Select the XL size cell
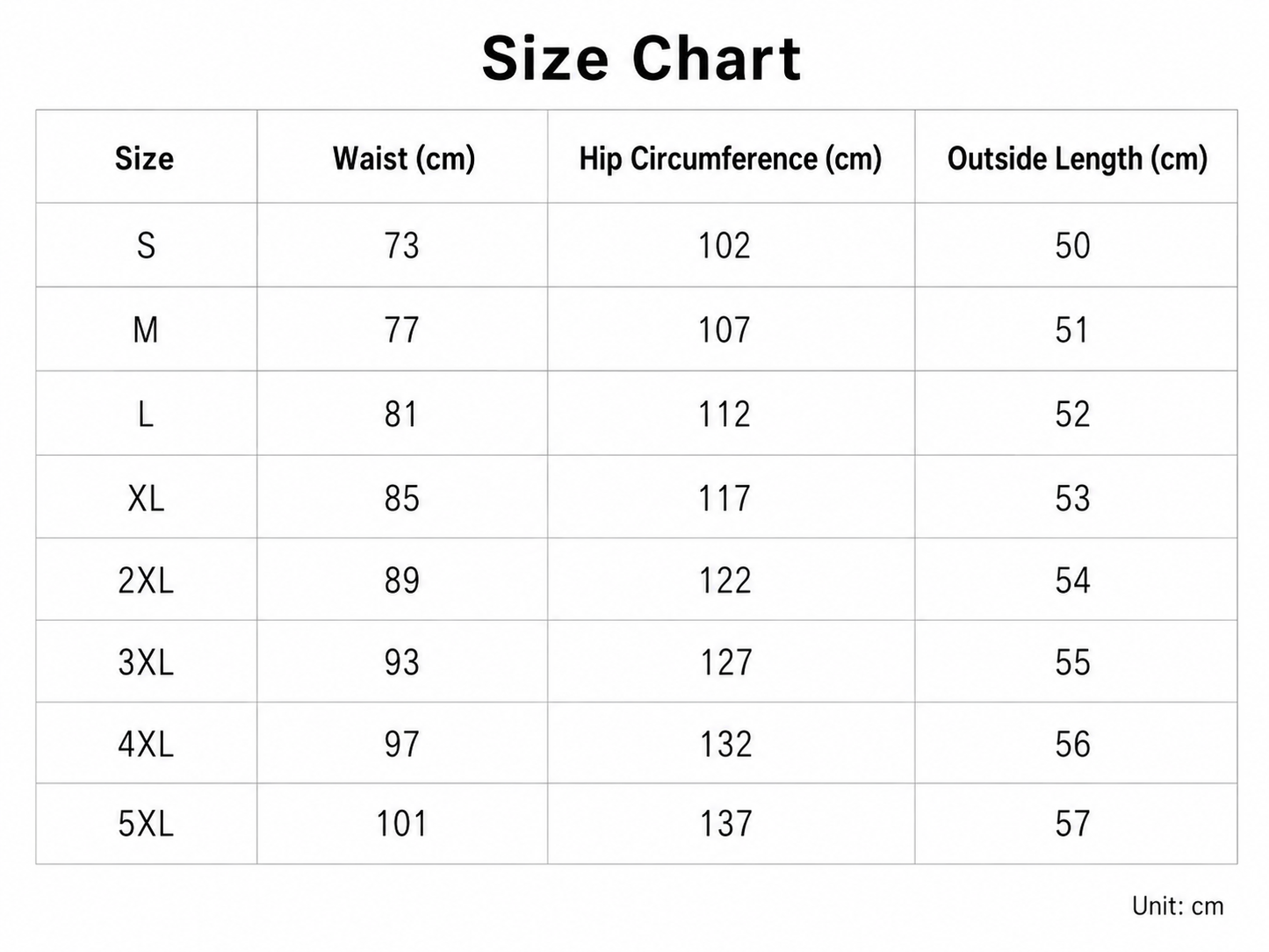Viewport: 1269px width, 952px height. 146,499
